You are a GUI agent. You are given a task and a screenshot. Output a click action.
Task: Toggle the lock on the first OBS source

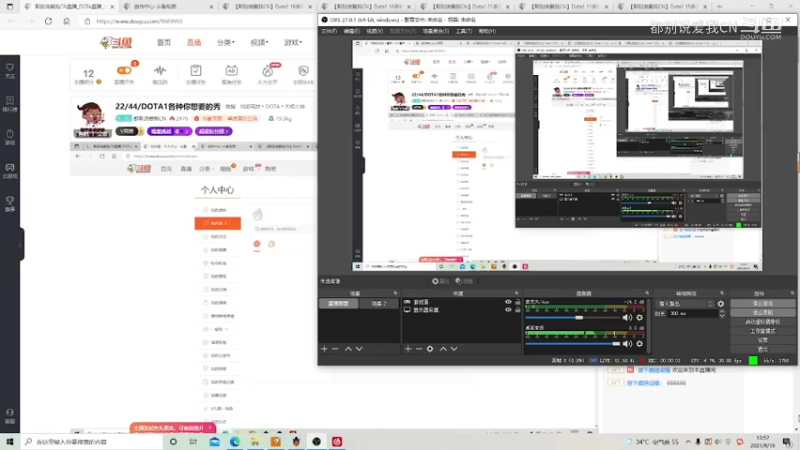coord(517,302)
